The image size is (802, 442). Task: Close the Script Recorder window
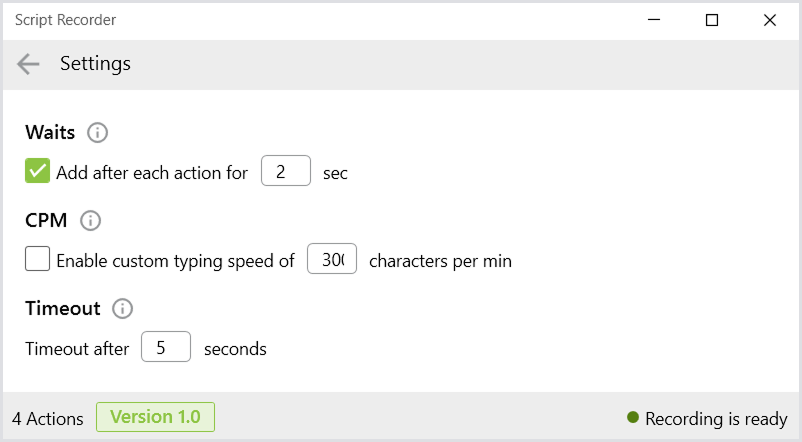pyautogui.click(x=769, y=20)
